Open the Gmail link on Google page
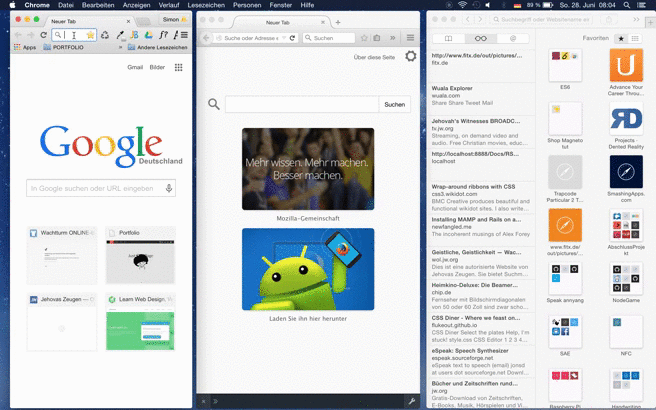The width and height of the screenshot is (656, 410). tap(135, 67)
